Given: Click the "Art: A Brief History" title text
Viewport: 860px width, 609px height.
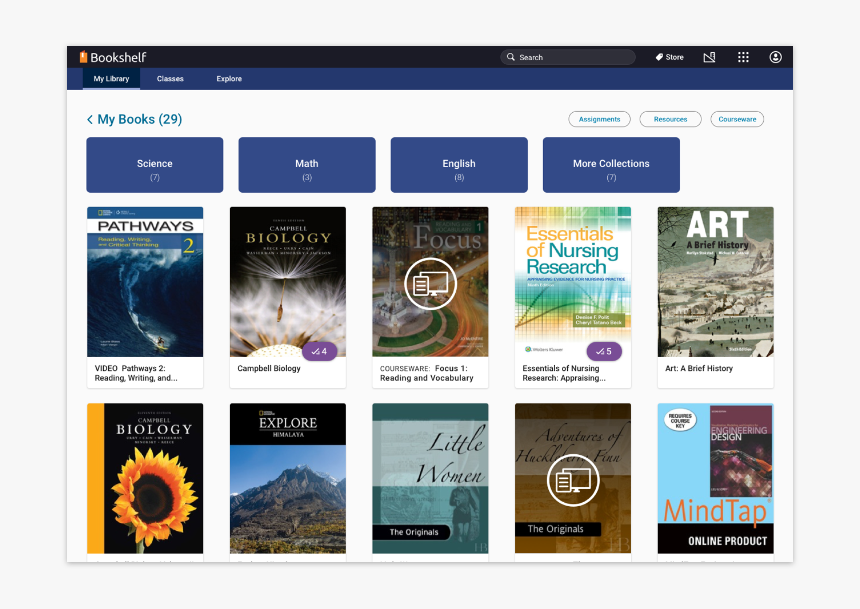Looking at the screenshot, I should click(x=699, y=368).
